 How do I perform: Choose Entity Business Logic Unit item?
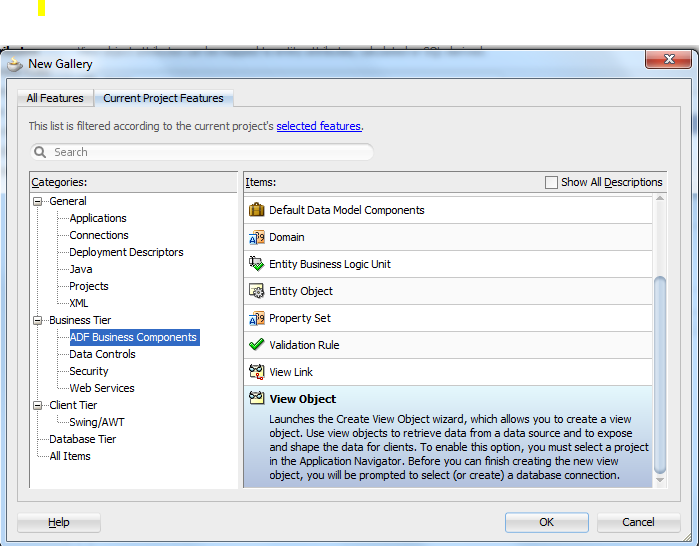pos(448,264)
